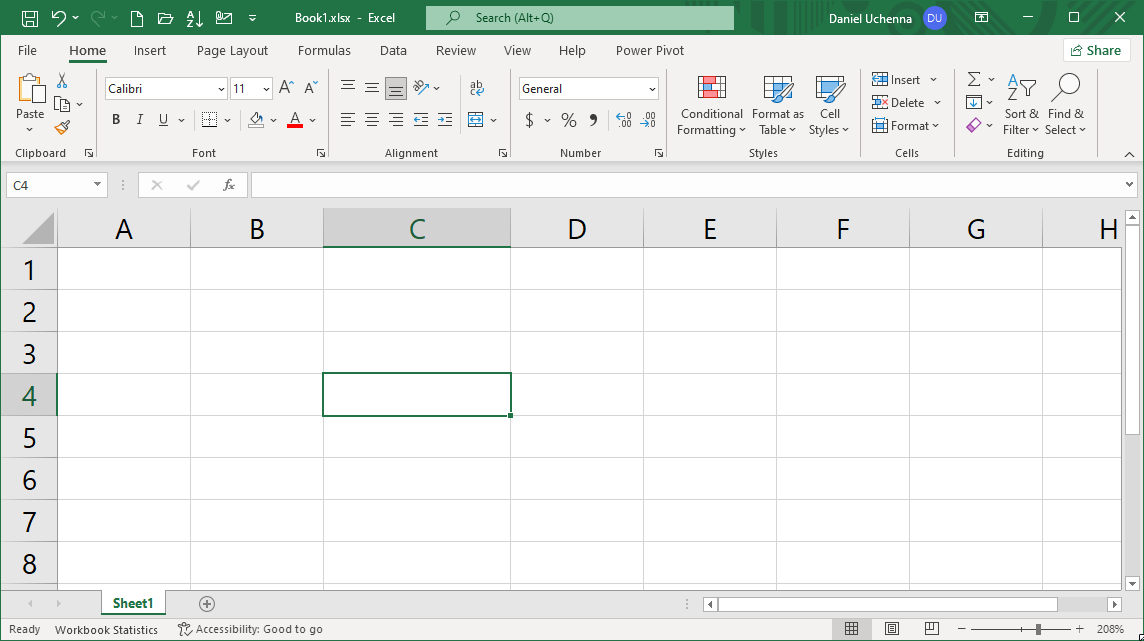
Task: Open Workbook Statistics from status bar
Action: [106, 630]
